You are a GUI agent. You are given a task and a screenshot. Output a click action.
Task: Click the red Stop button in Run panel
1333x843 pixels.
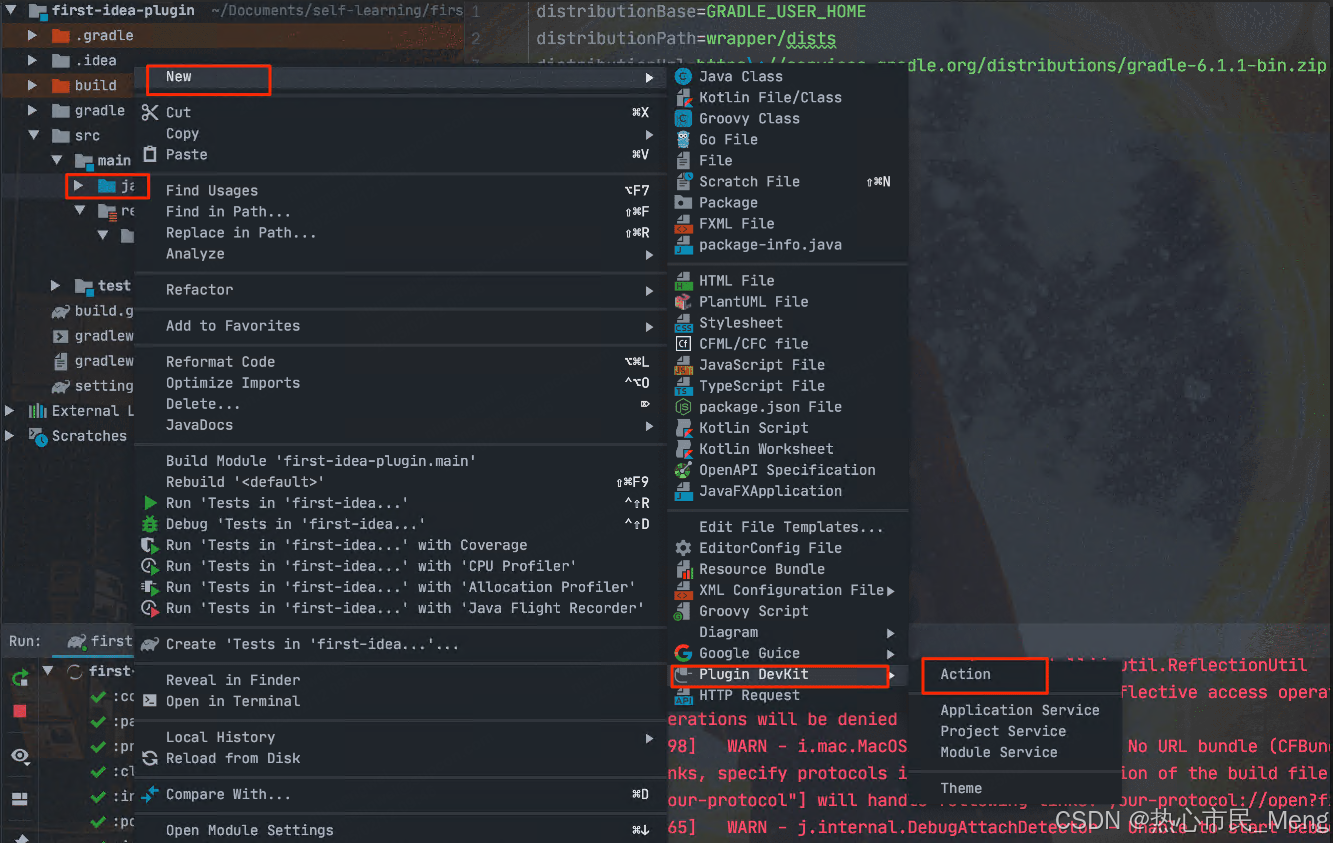[x=19, y=711]
